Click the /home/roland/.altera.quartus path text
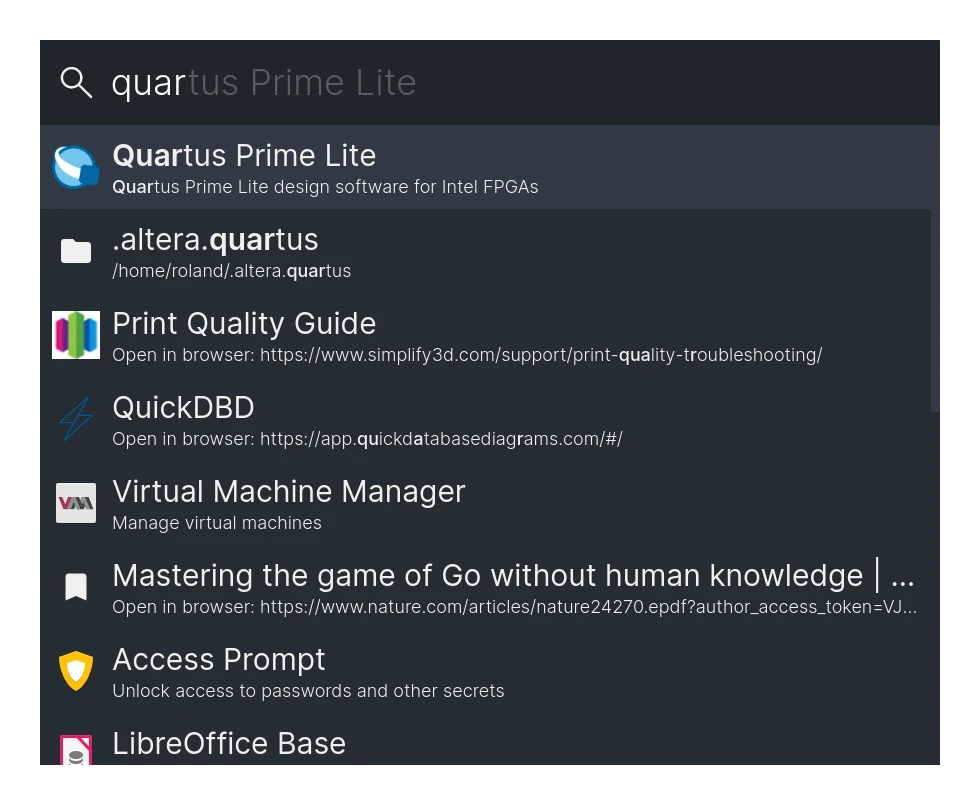 231,271
